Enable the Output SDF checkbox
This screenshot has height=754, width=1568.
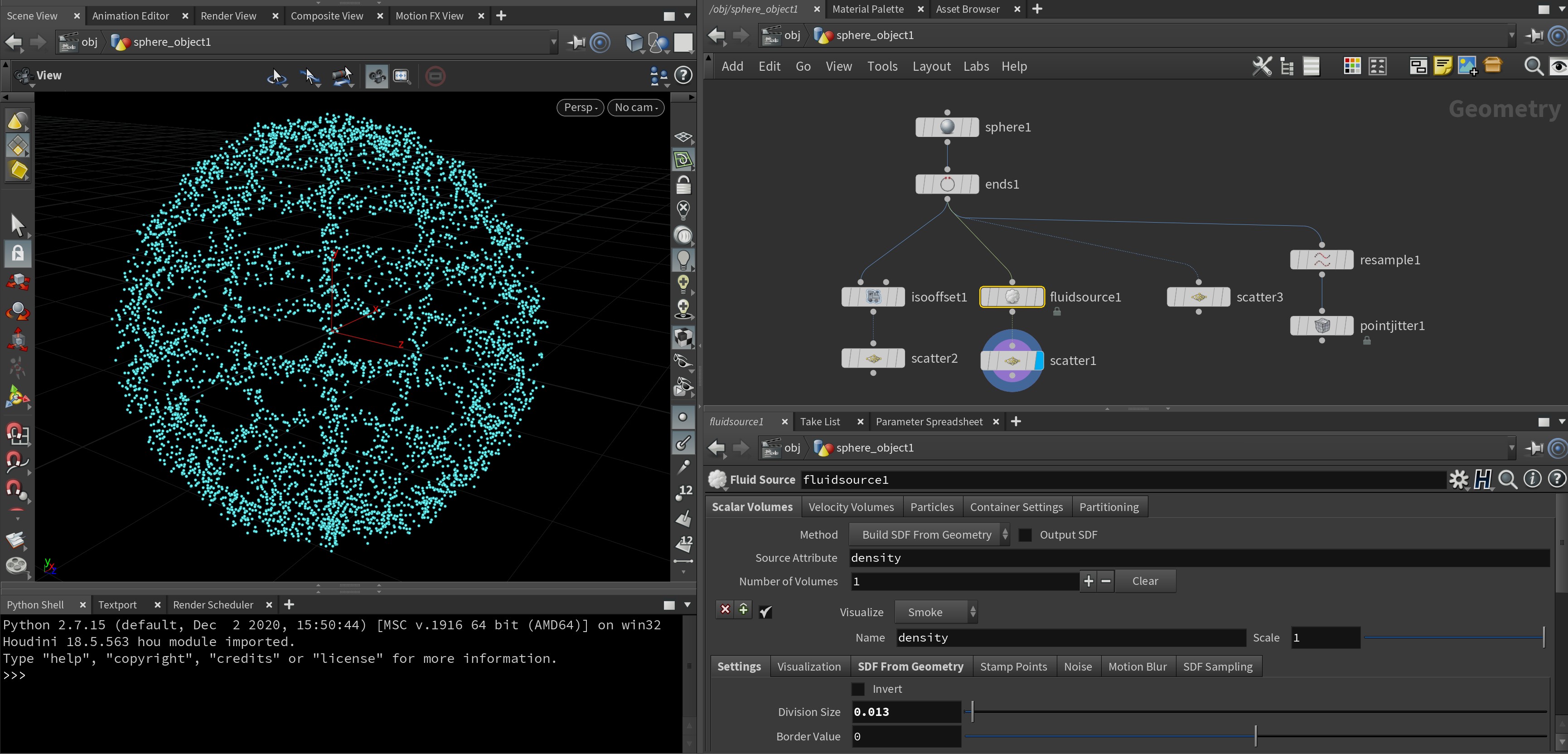click(x=1025, y=535)
